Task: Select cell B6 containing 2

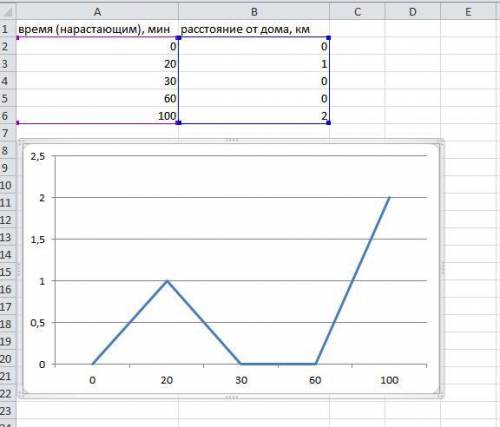Action: 254,116
